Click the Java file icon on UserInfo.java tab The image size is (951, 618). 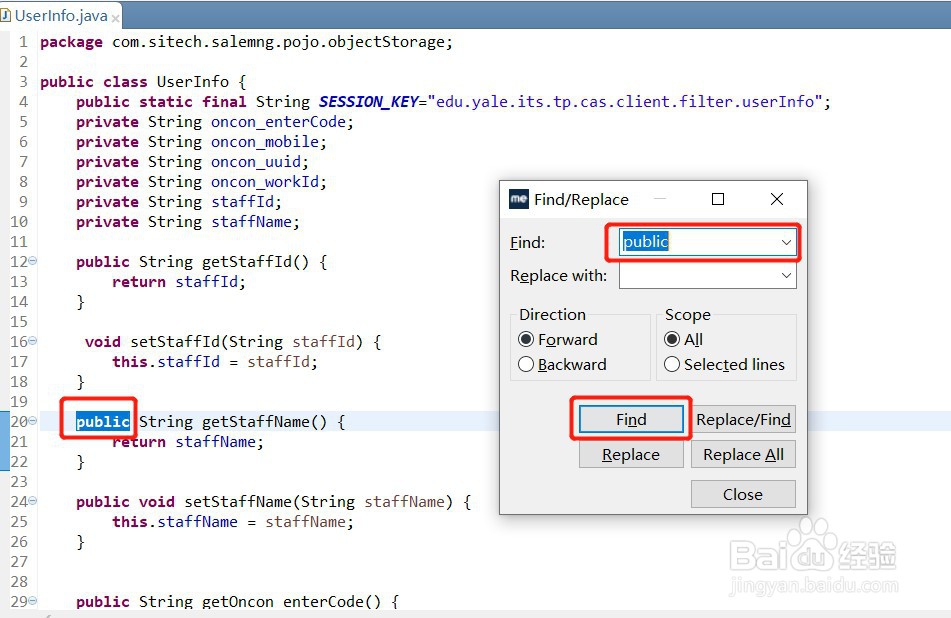(x=5, y=15)
